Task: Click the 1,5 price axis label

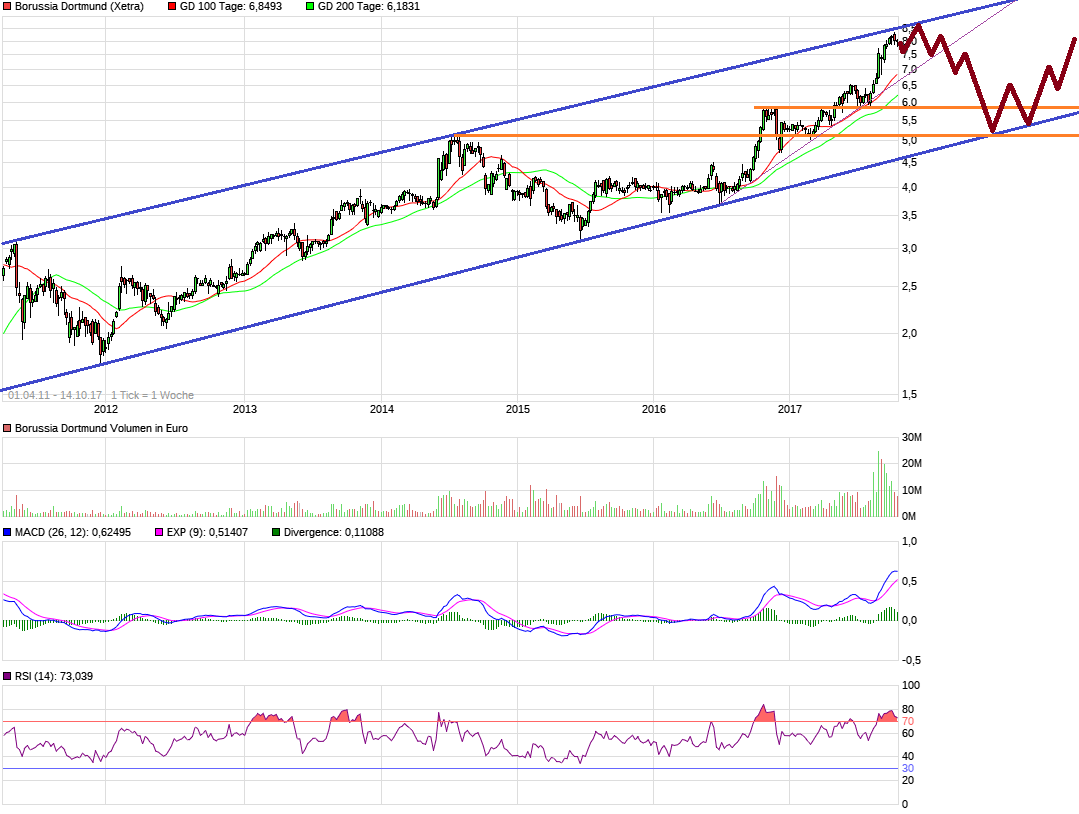Action: 909,394
